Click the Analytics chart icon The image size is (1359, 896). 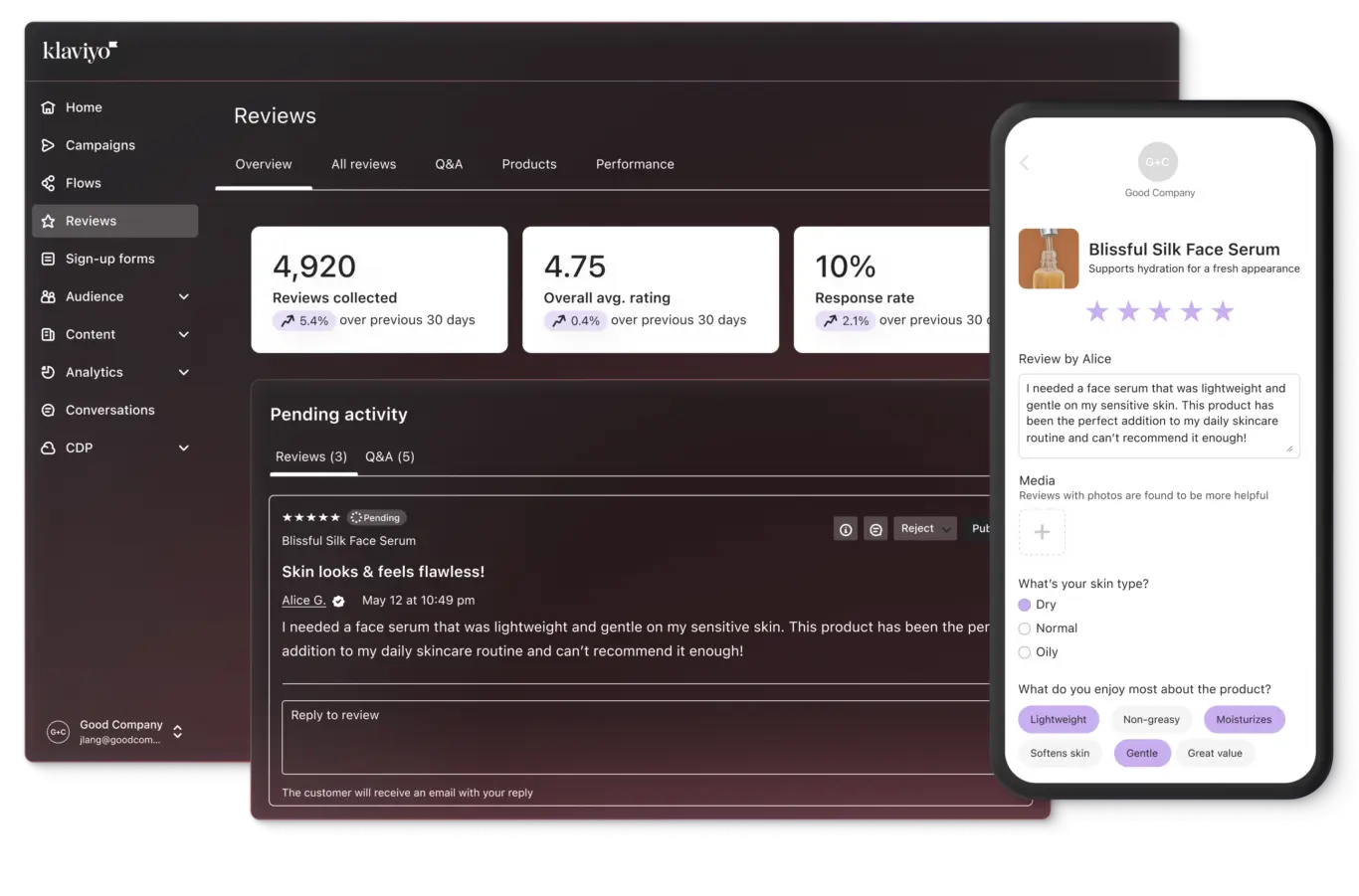click(48, 372)
